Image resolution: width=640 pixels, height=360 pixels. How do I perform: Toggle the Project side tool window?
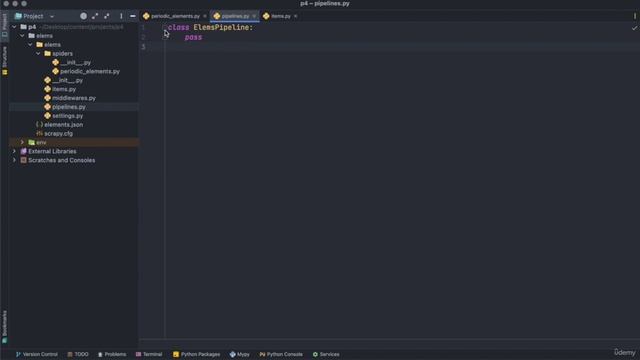pyautogui.click(x=4, y=25)
